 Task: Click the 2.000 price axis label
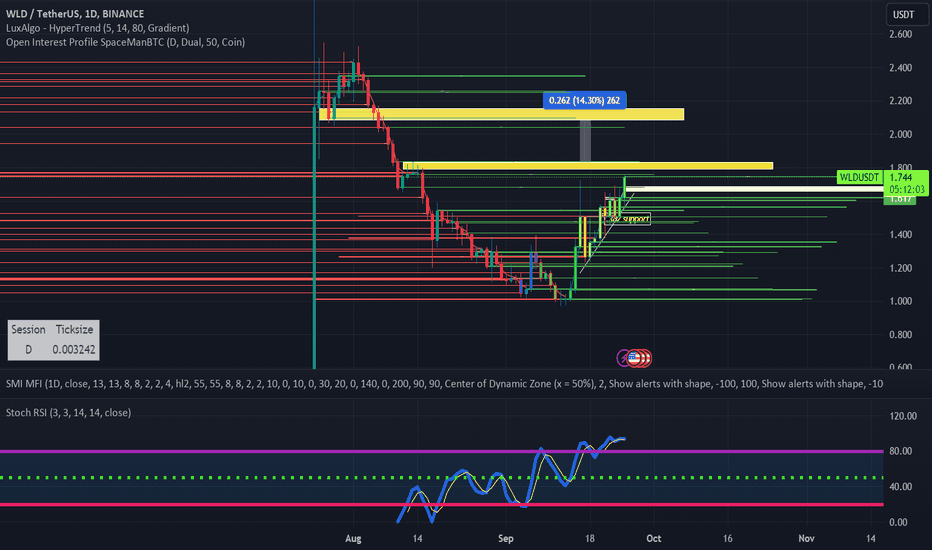tap(900, 134)
